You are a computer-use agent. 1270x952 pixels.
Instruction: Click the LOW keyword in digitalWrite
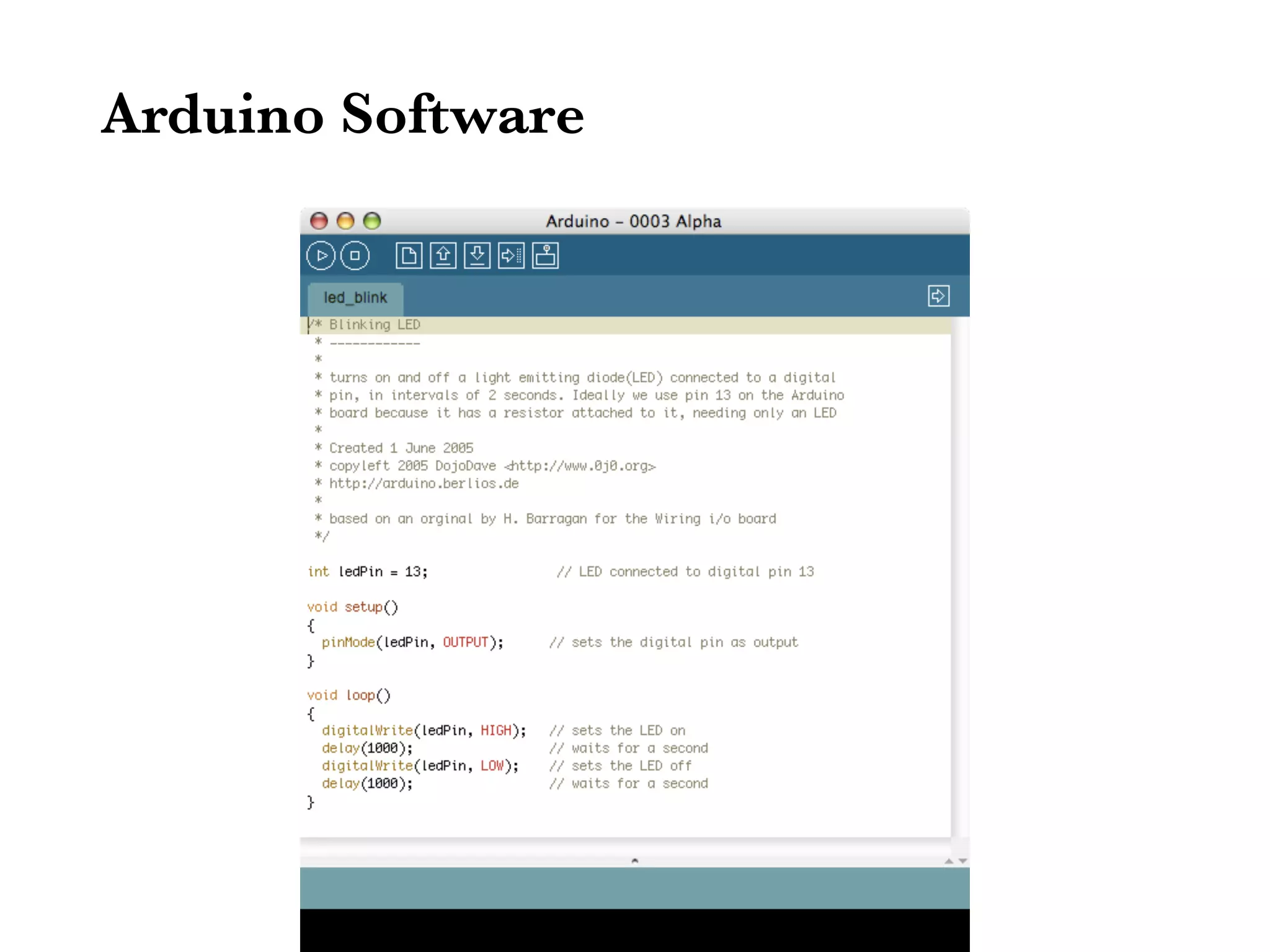[492, 766]
